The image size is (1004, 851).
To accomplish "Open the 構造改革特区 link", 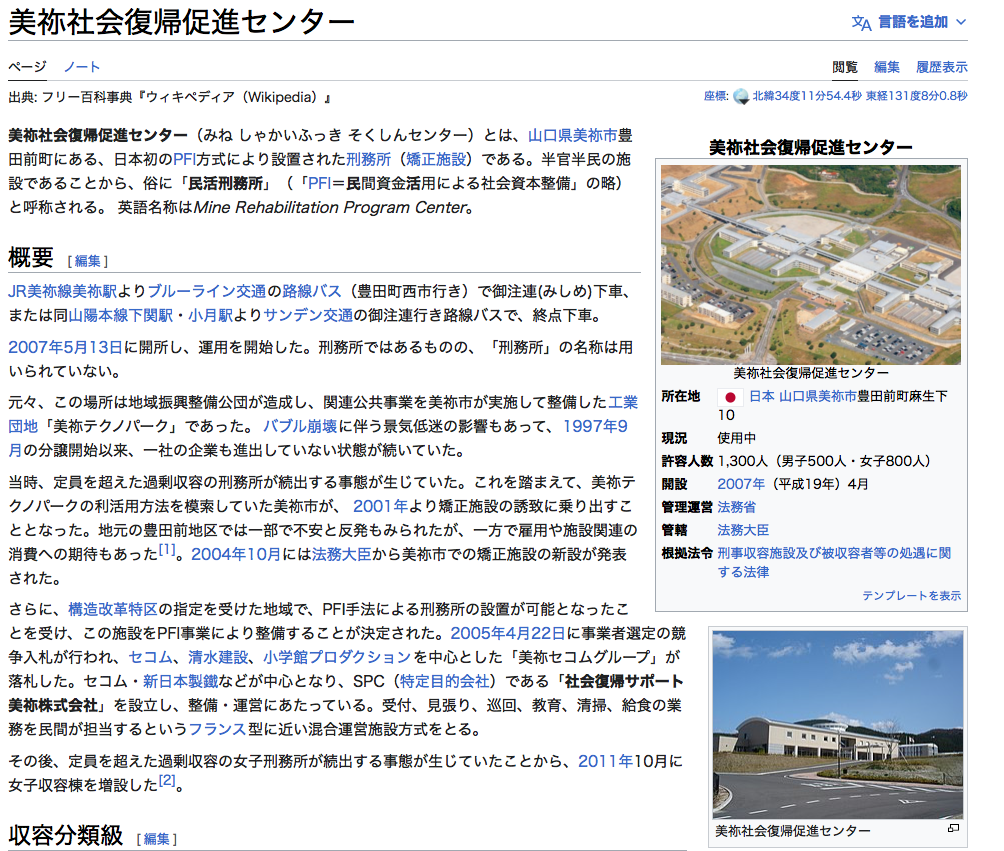I will 113,610.
